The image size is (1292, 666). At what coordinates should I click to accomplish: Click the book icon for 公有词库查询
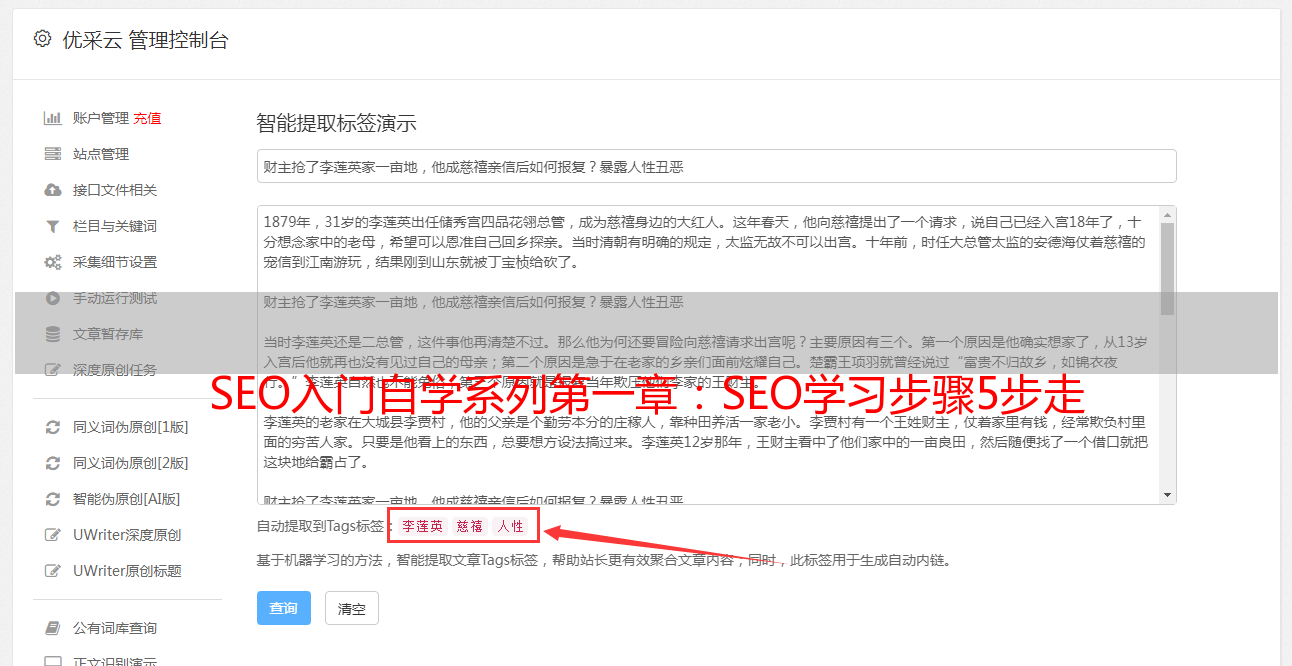tap(53, 628)
